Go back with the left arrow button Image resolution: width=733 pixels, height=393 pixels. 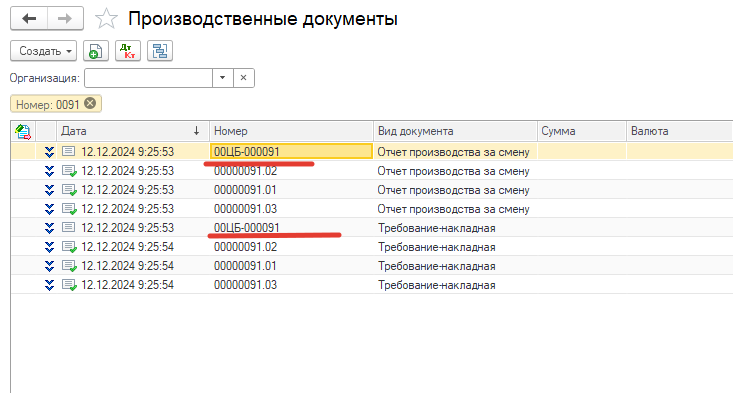(29, 19)
